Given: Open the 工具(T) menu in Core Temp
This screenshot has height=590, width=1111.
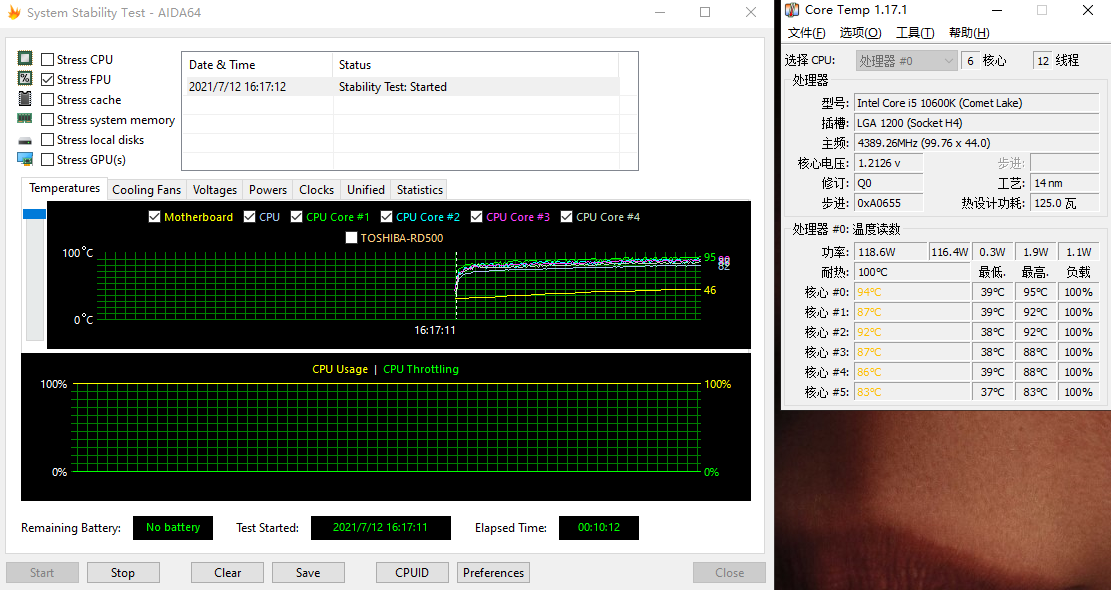Looking at the screenshot, I should click(x=915, y=33).
